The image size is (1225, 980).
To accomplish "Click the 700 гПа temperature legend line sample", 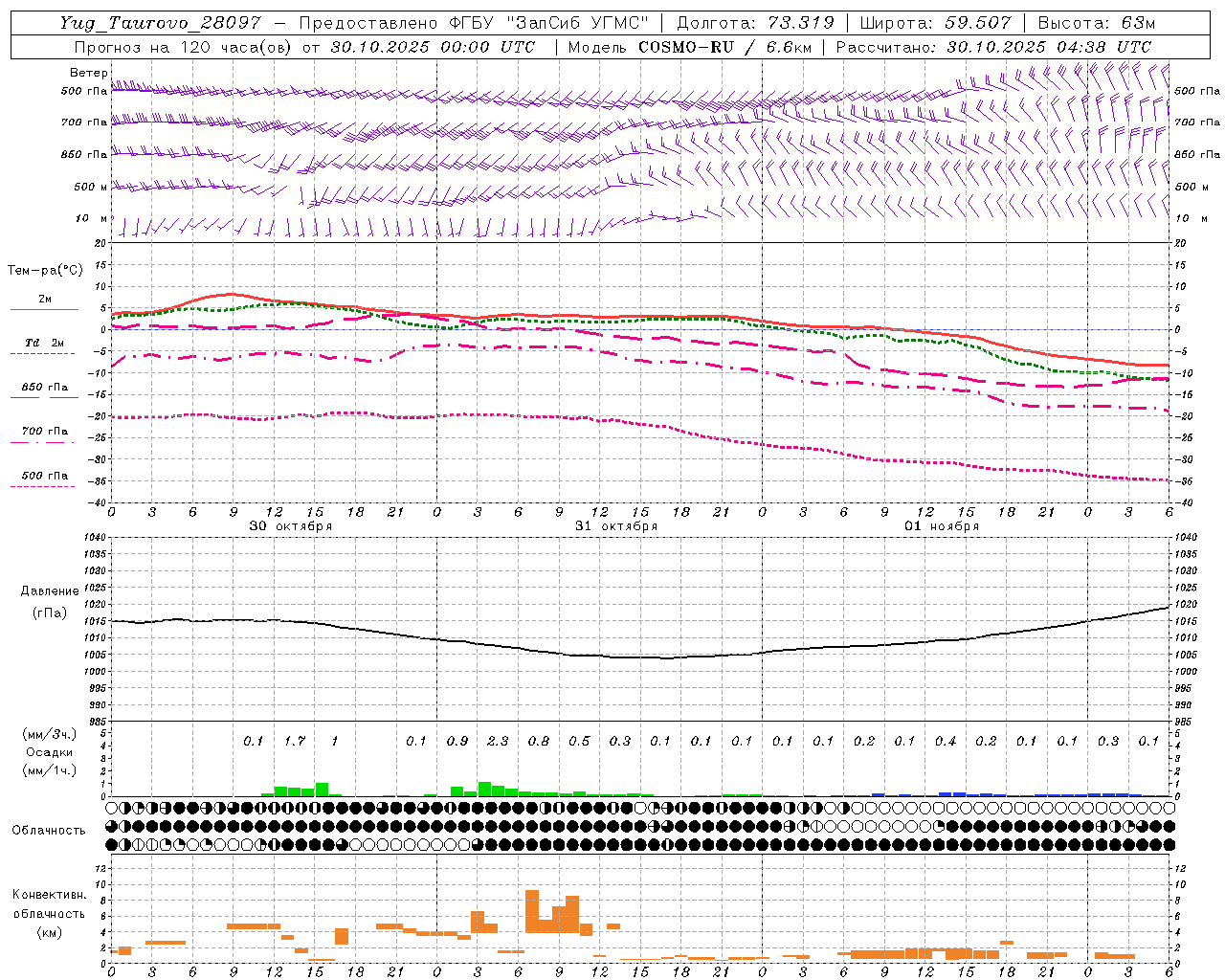I will pyautogui.click(x=44, y=442).
